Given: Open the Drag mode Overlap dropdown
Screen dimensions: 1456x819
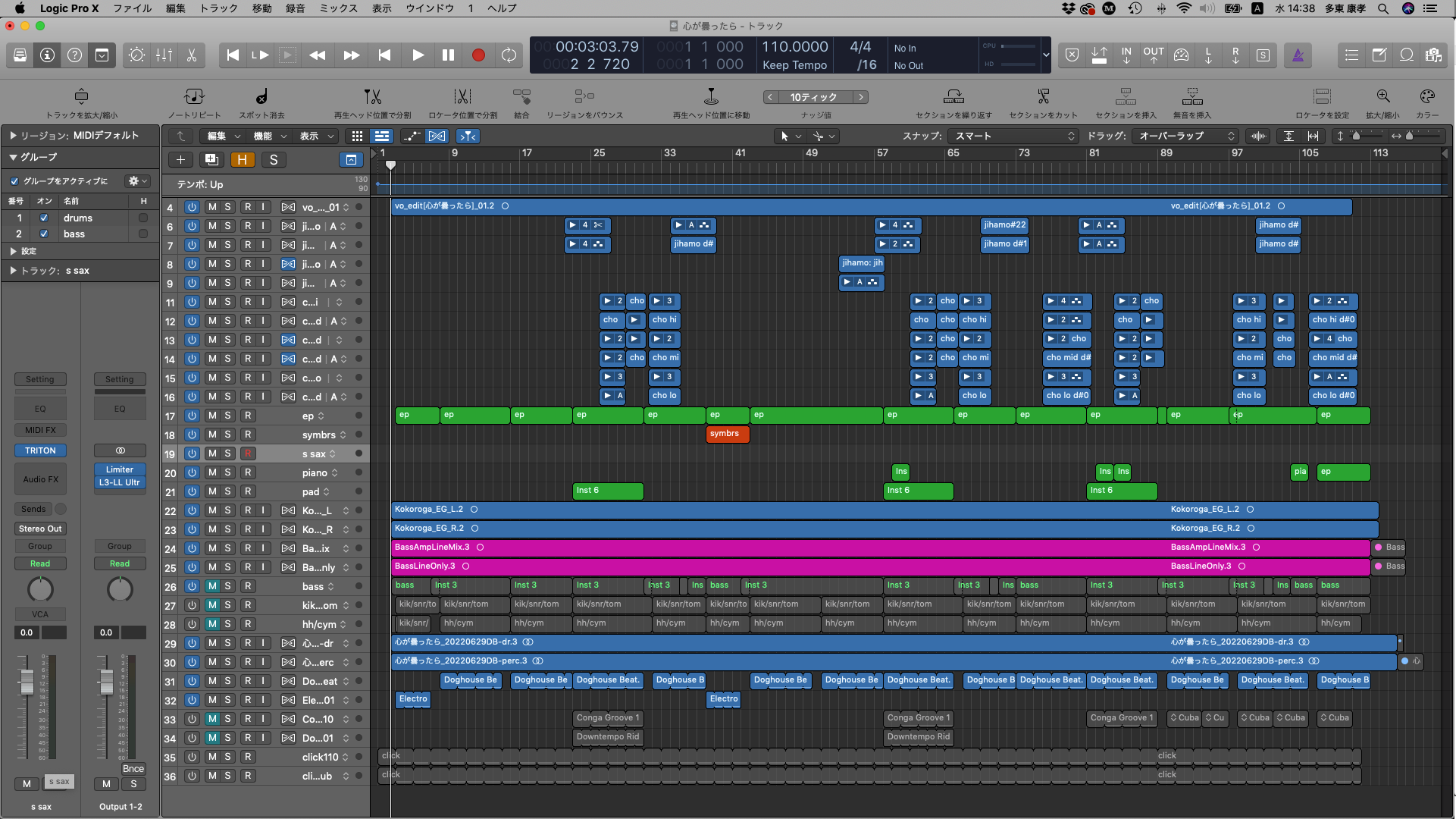Looking at the screenshot, I should [x=1186, y=136].
